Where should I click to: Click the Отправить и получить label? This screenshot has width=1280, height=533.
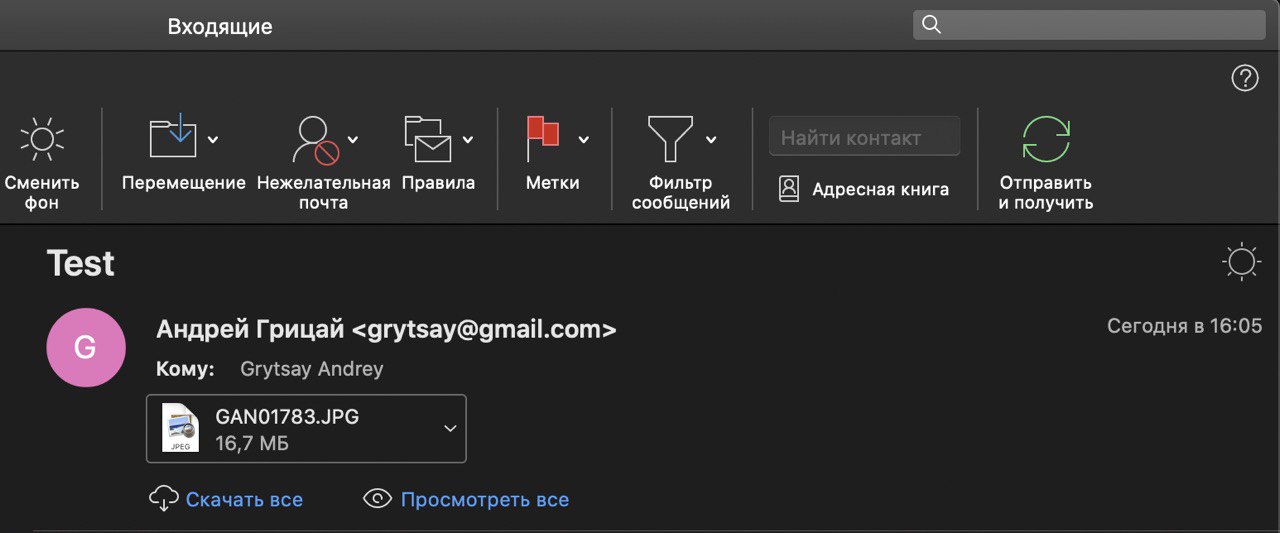click(x=1046, y=193)
